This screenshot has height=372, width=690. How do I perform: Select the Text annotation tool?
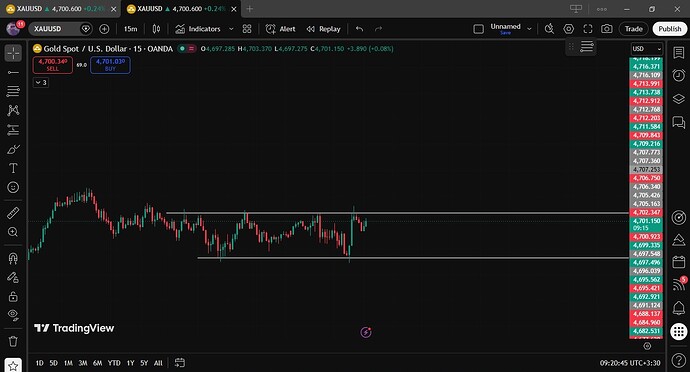(x=13, y=168)
